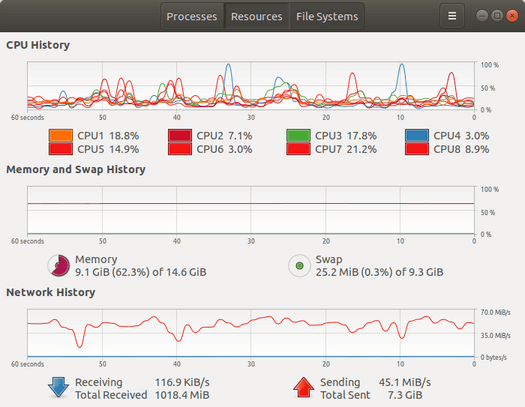Open the File Systems tab
This screenshot has height=407, width=525.
(327, 16)
